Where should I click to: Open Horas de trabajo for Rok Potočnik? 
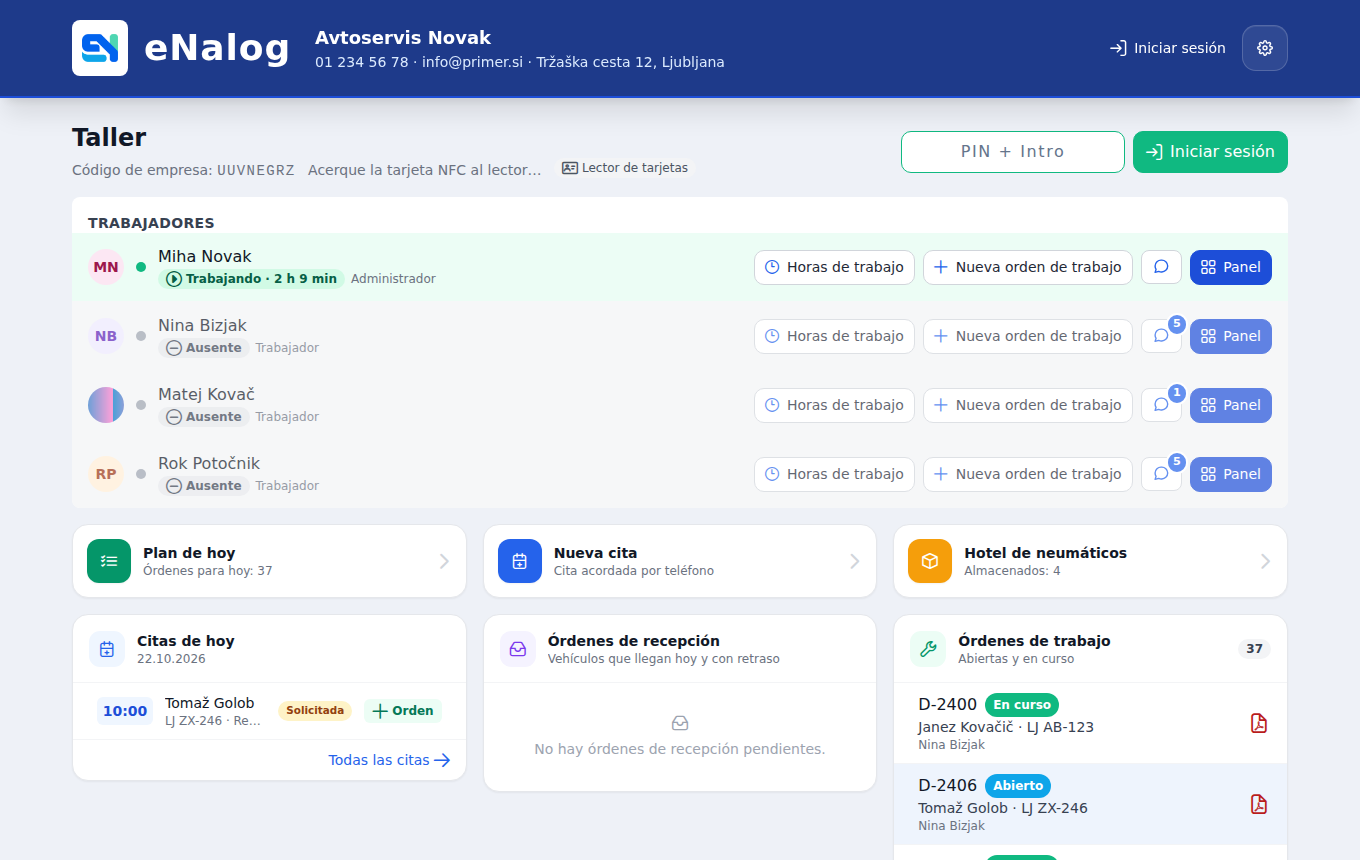pyautogui.click(x=834, y=474)
